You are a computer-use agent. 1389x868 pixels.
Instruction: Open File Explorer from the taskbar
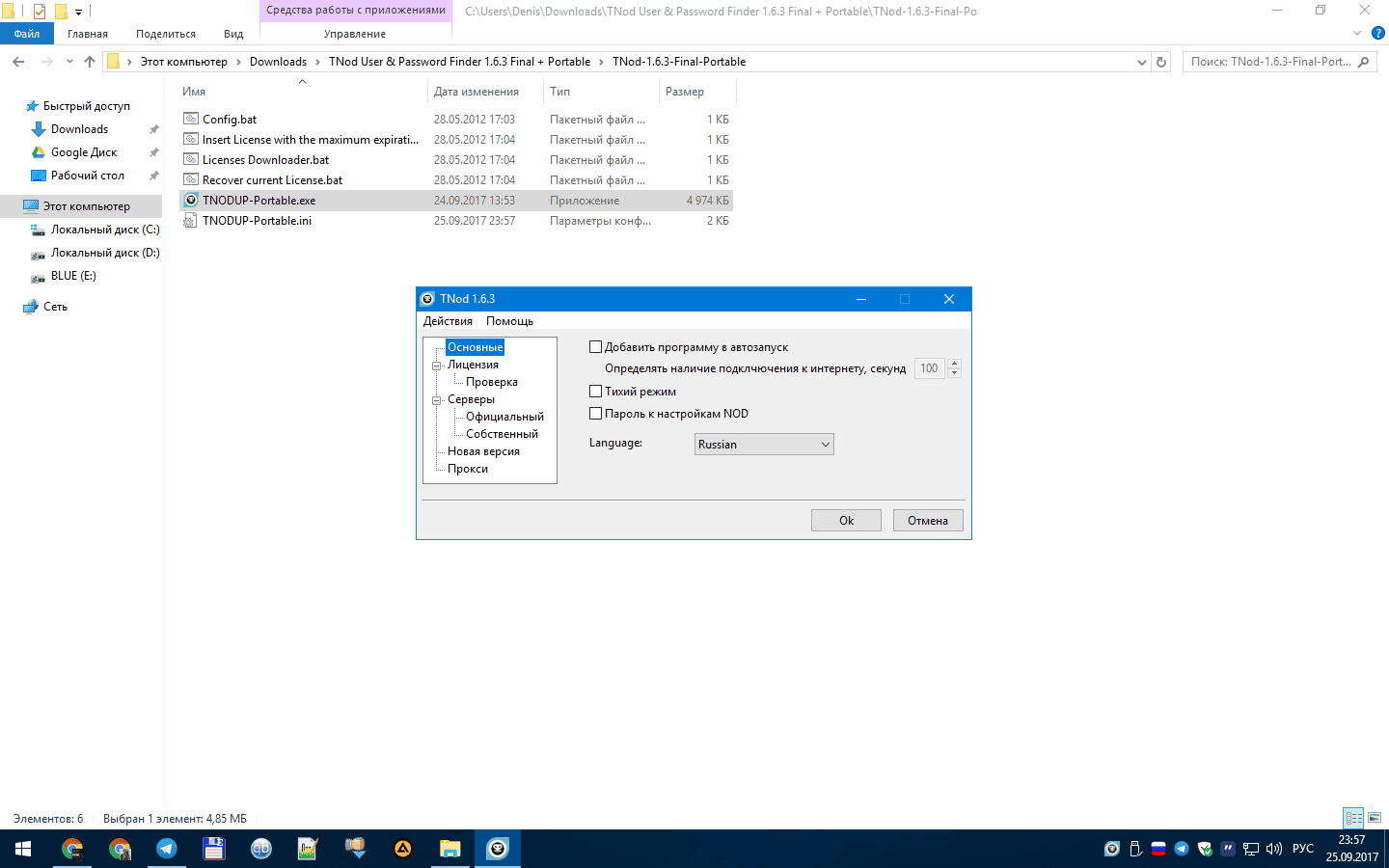[x=450, y=849]
